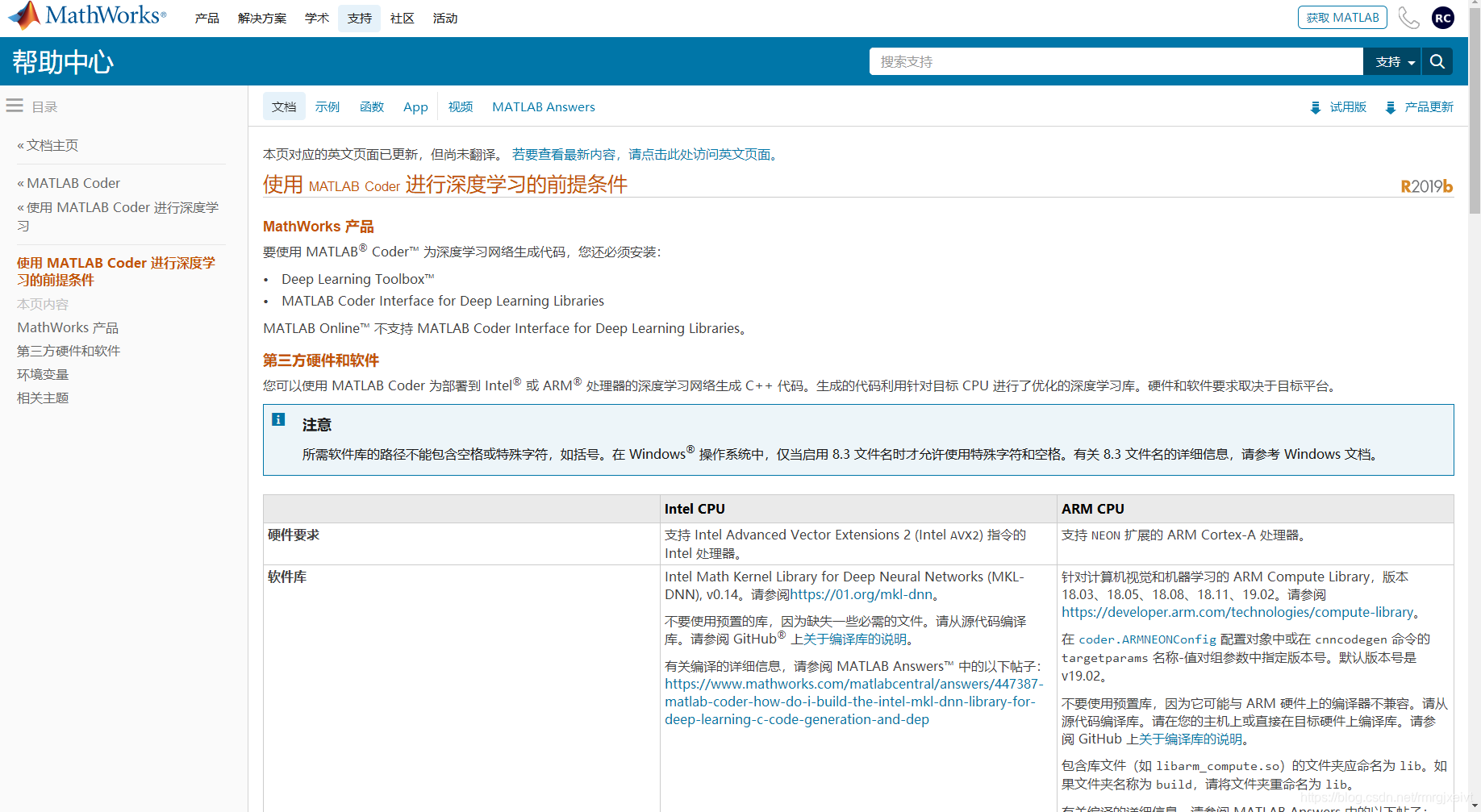Open the ARM compute-library developer link

coord(1237,612)
